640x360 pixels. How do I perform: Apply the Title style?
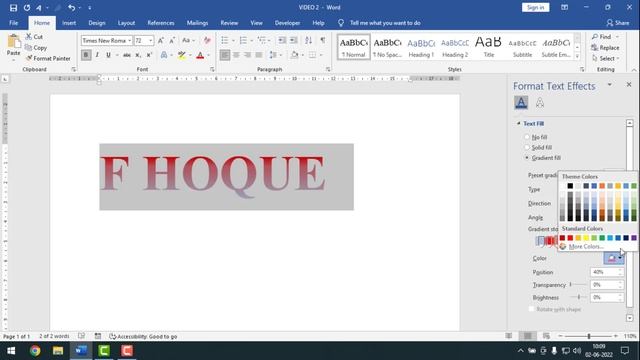(x=489, y=47)
